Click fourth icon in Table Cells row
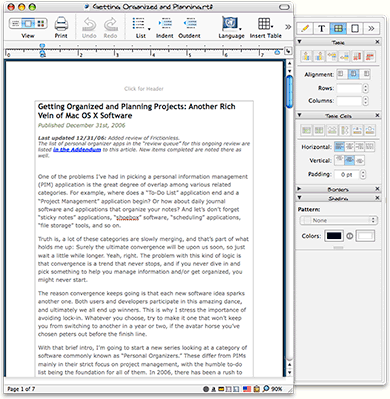 pos(344,130)
